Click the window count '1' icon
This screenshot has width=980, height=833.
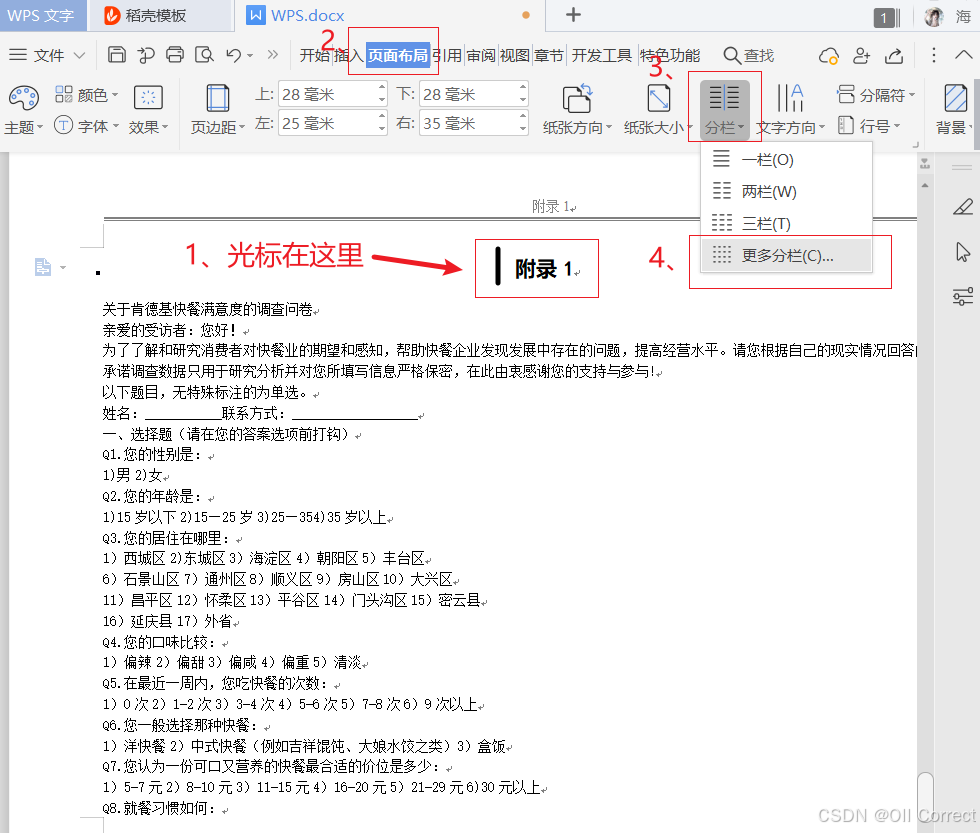[x=887, y=17]
